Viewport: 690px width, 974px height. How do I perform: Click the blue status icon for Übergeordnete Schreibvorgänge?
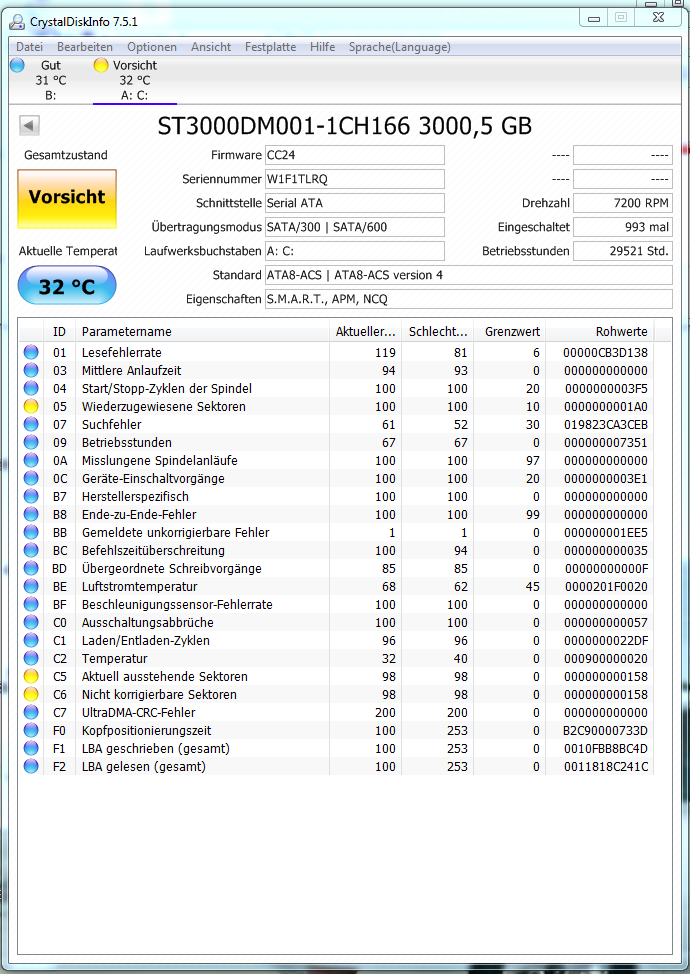coord(31,568)
